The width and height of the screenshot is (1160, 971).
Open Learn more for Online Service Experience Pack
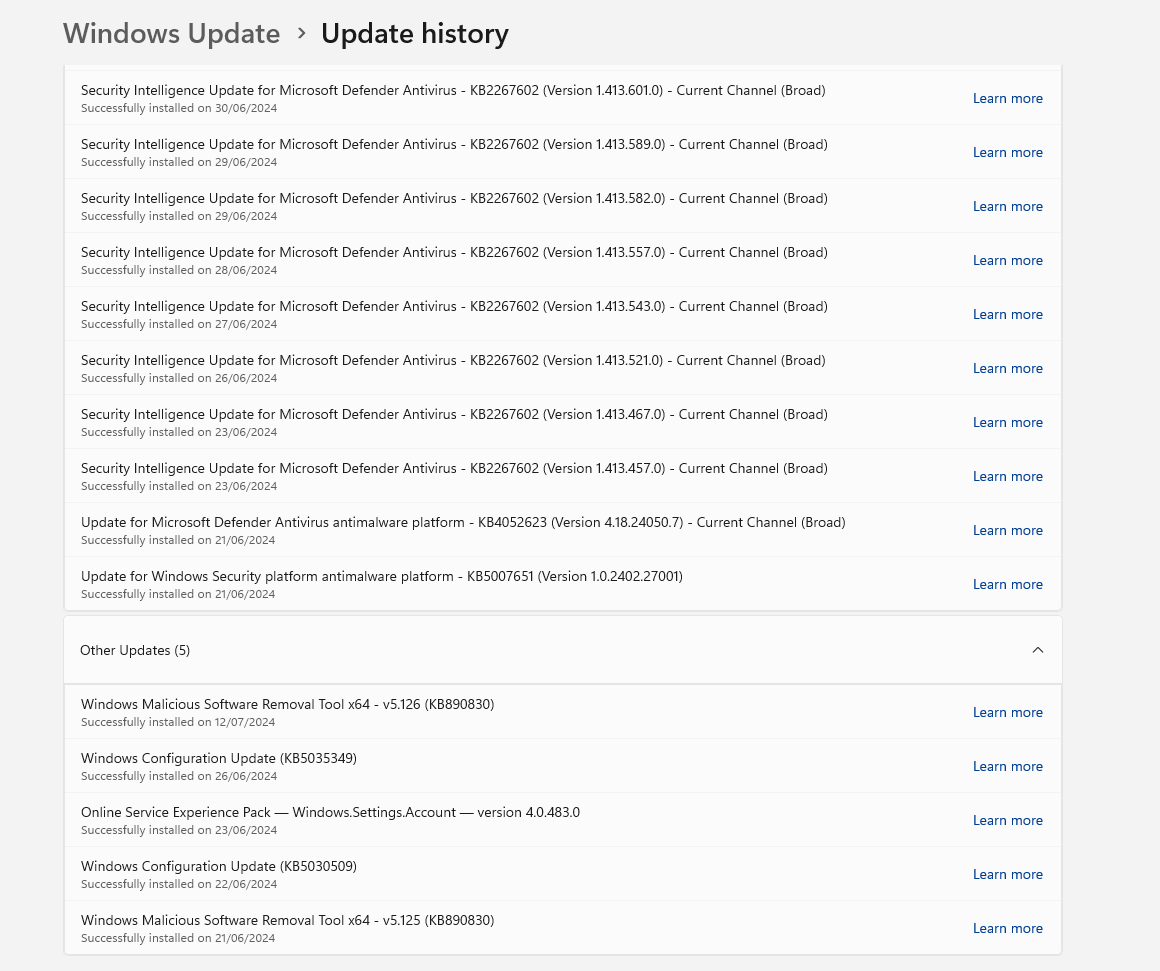pos(1008,820)
